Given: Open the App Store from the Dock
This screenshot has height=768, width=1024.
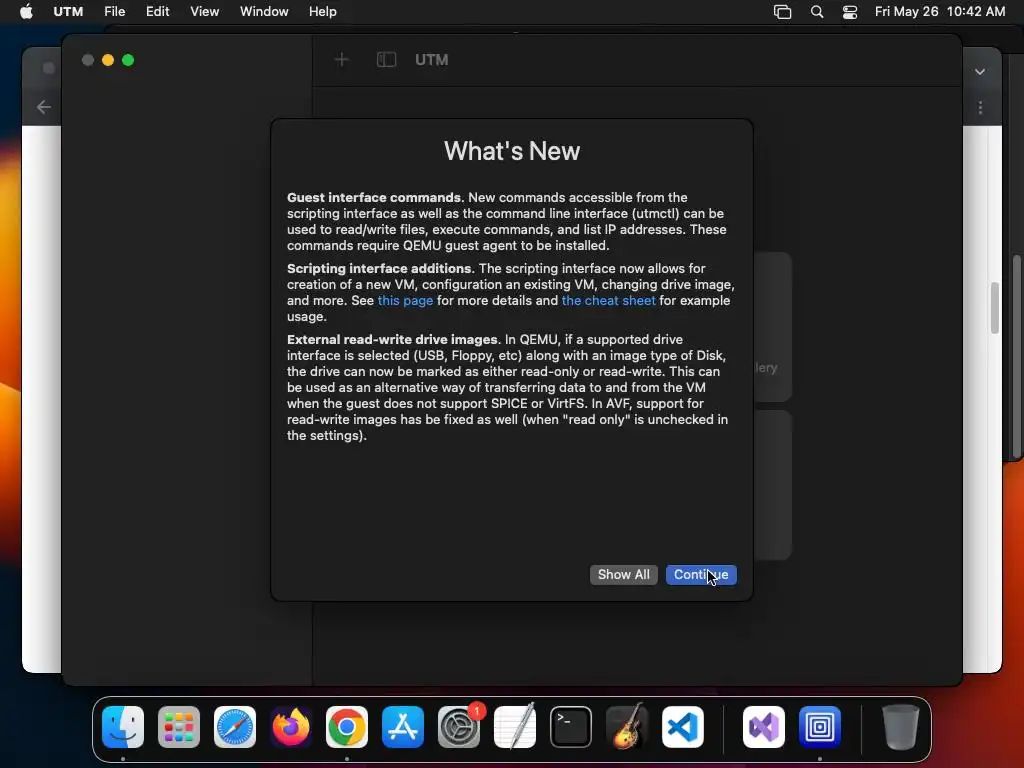Looking at the screenshot, I should coord(403,727).
